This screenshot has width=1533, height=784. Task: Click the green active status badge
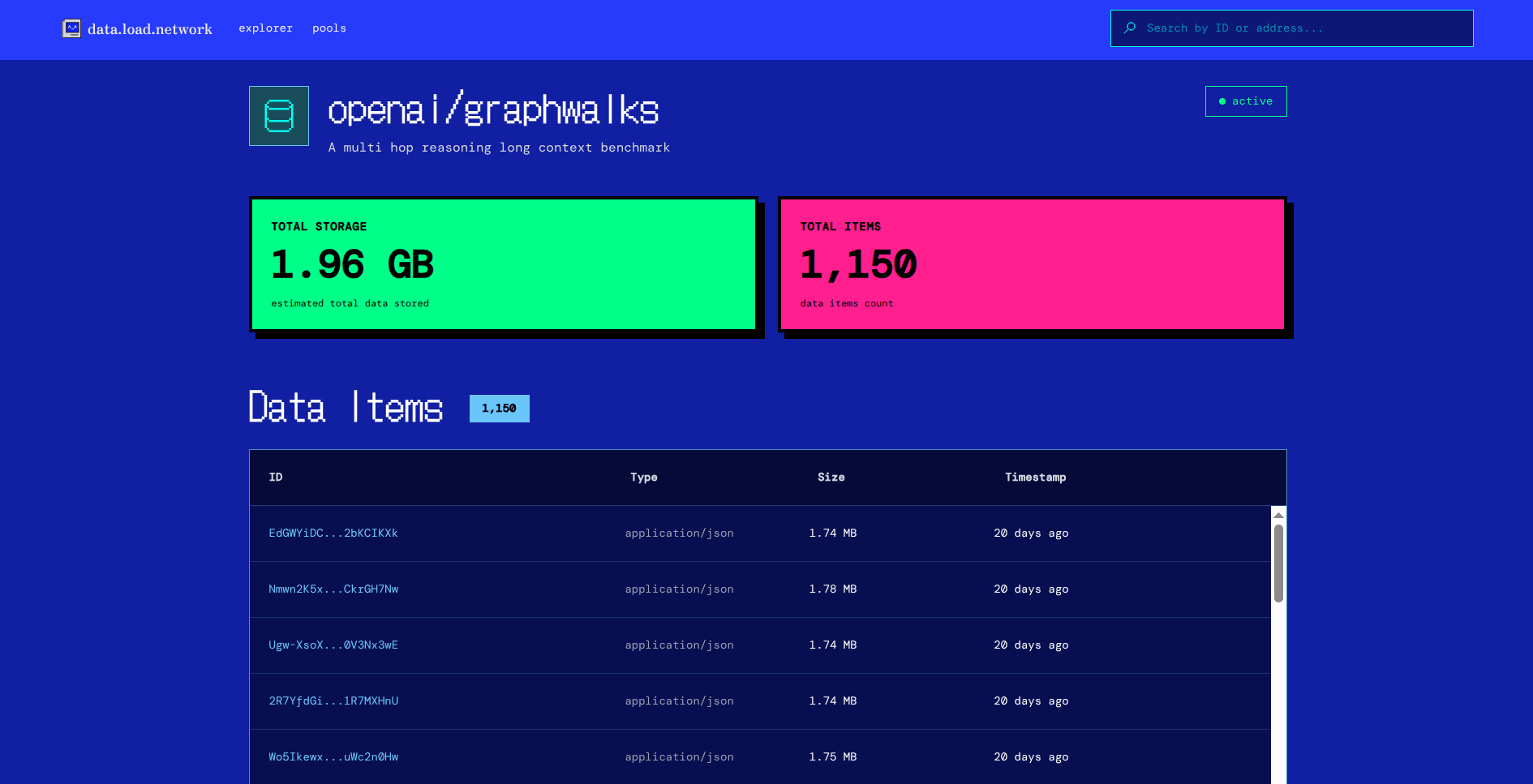[1245, 101]
